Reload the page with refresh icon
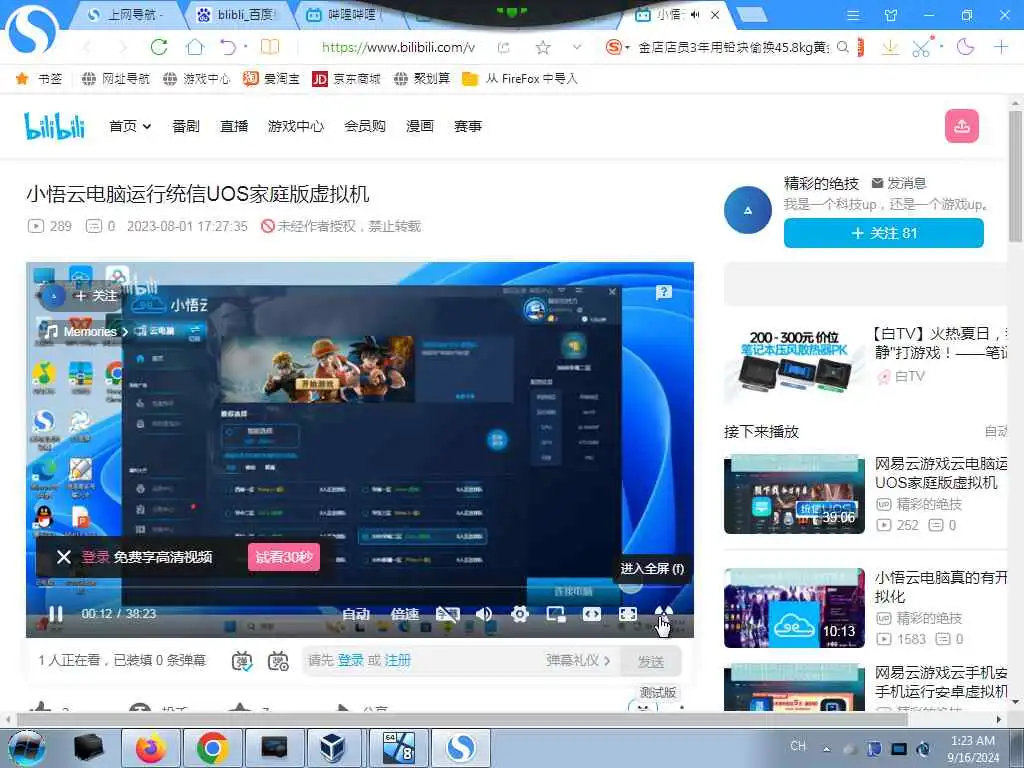 (x=159, y=47)
